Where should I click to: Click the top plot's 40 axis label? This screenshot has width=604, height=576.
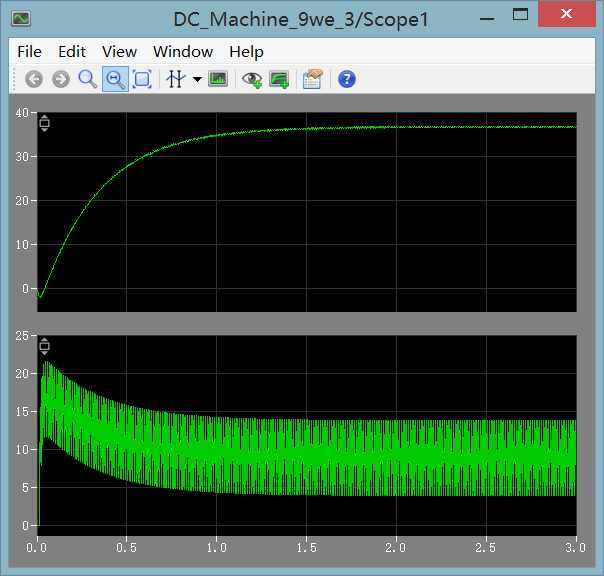22,113
